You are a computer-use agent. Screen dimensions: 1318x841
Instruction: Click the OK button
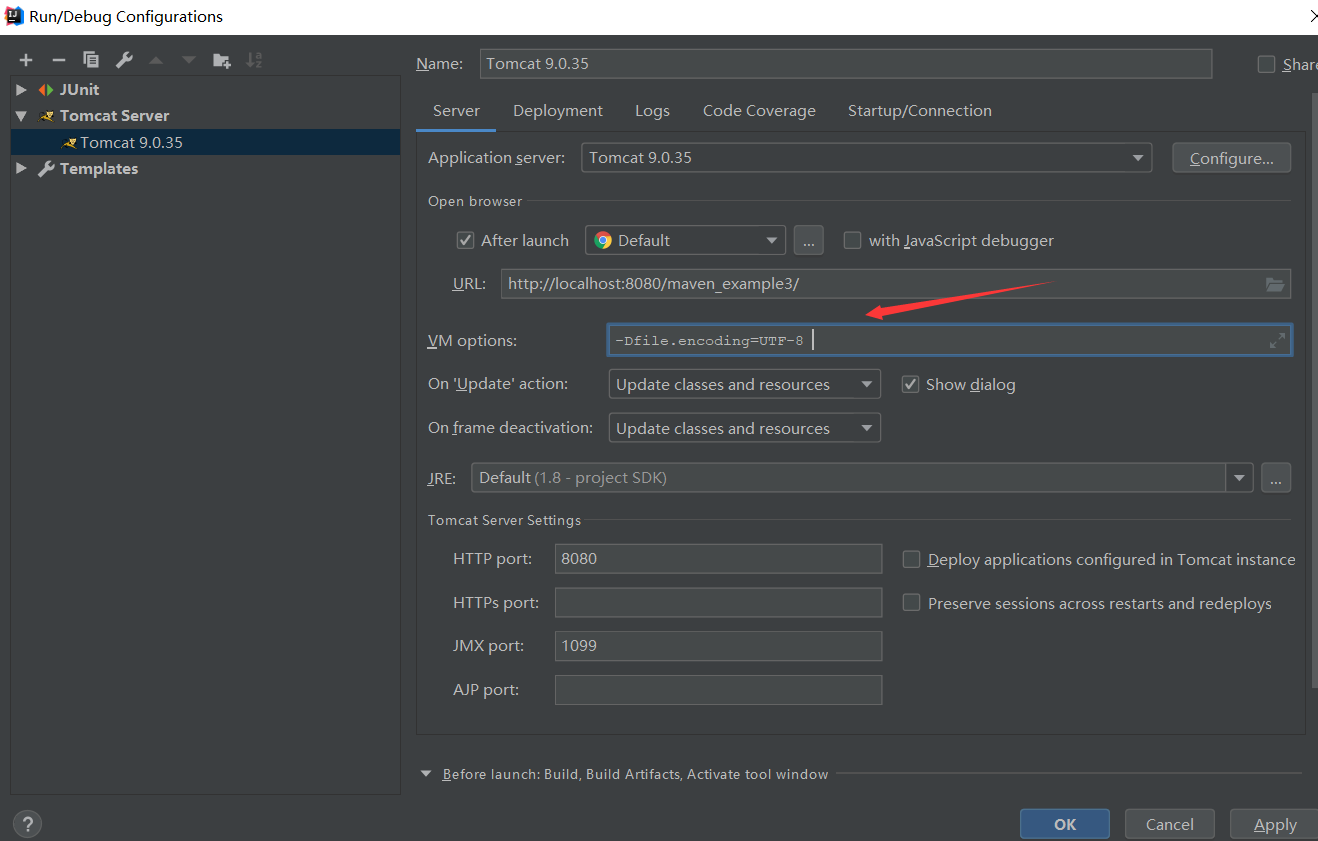pyautogui.click(x=1065, y=824)
